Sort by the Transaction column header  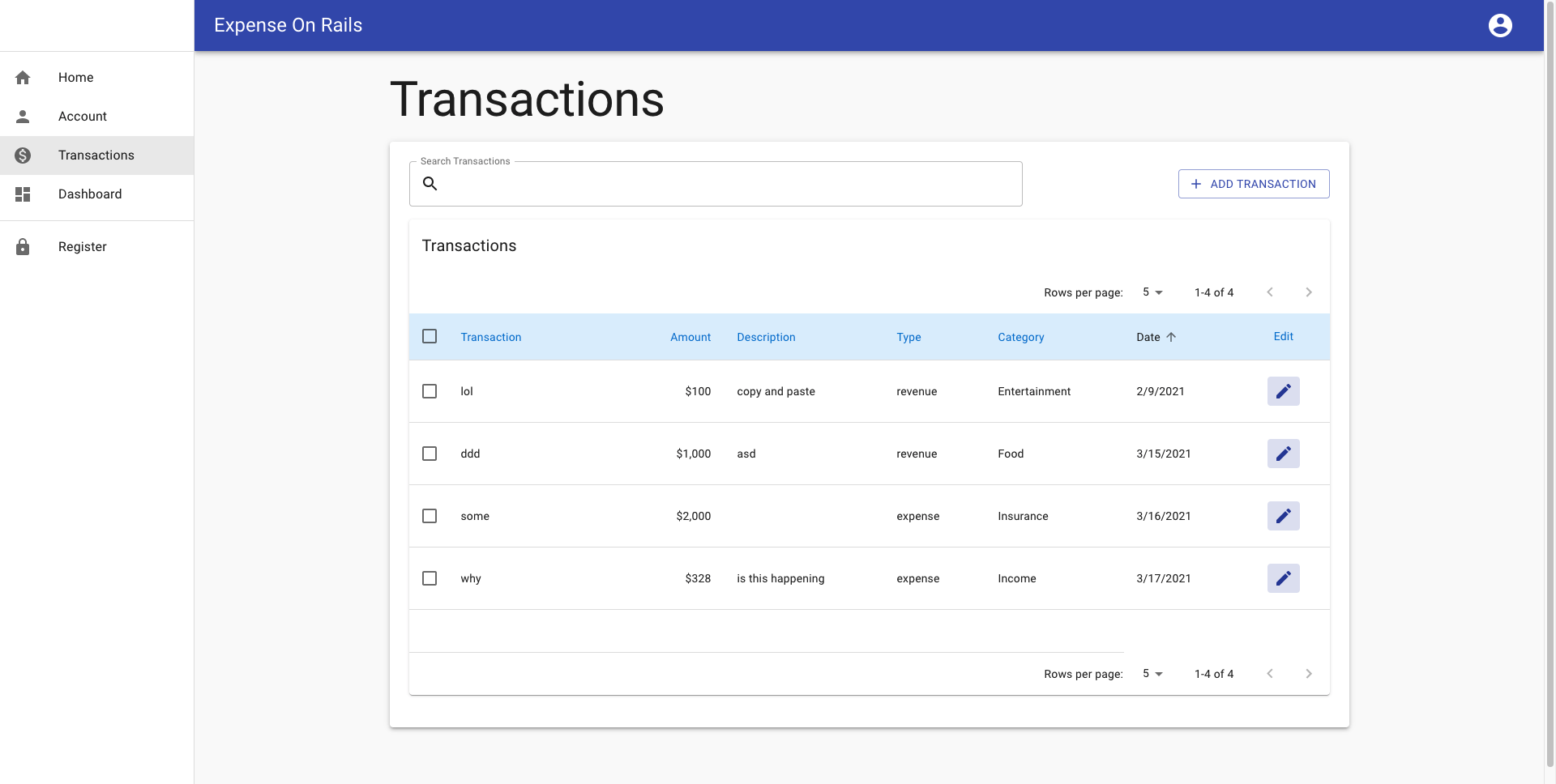coord(491,337)
